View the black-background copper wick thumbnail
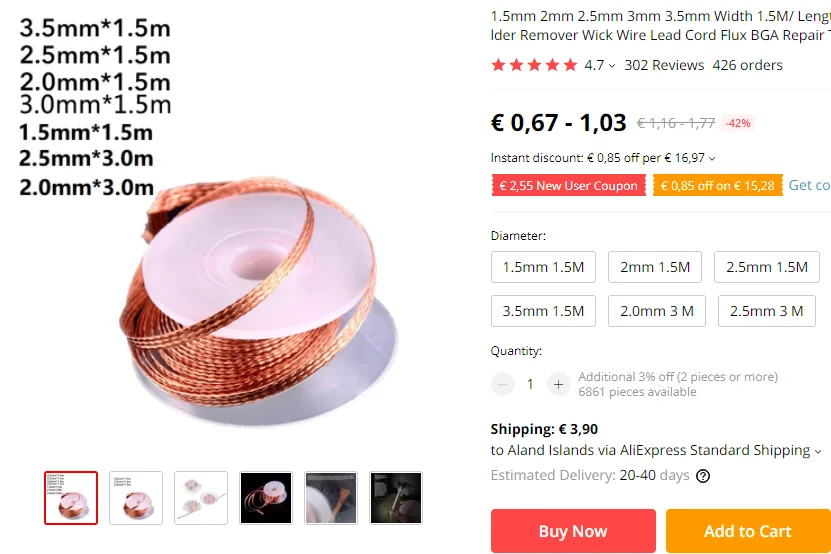This screenshot has width=831, height=554. (266, 498)
